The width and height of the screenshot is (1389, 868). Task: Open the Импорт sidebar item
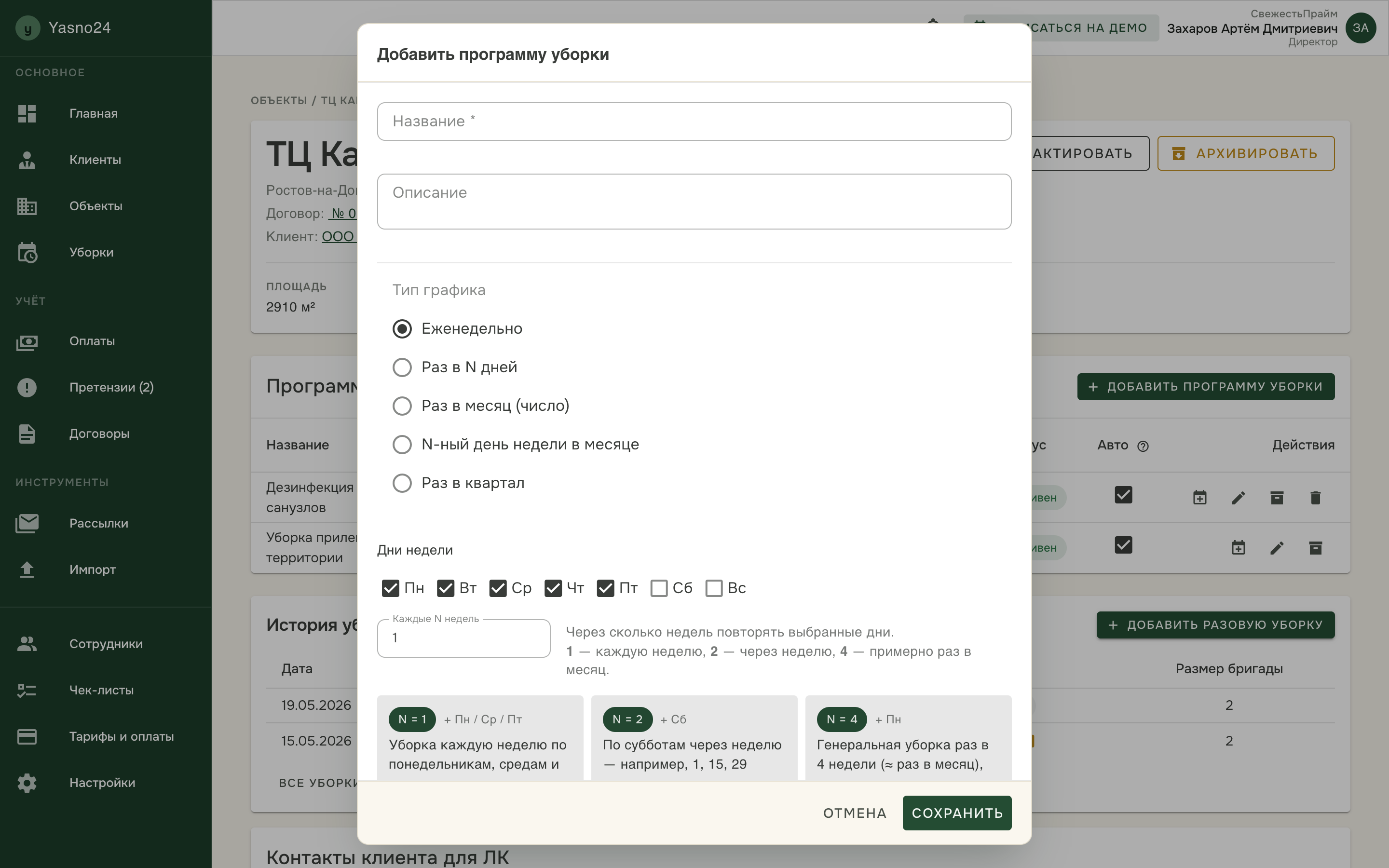pyautogui.click(x=93, y=570)
